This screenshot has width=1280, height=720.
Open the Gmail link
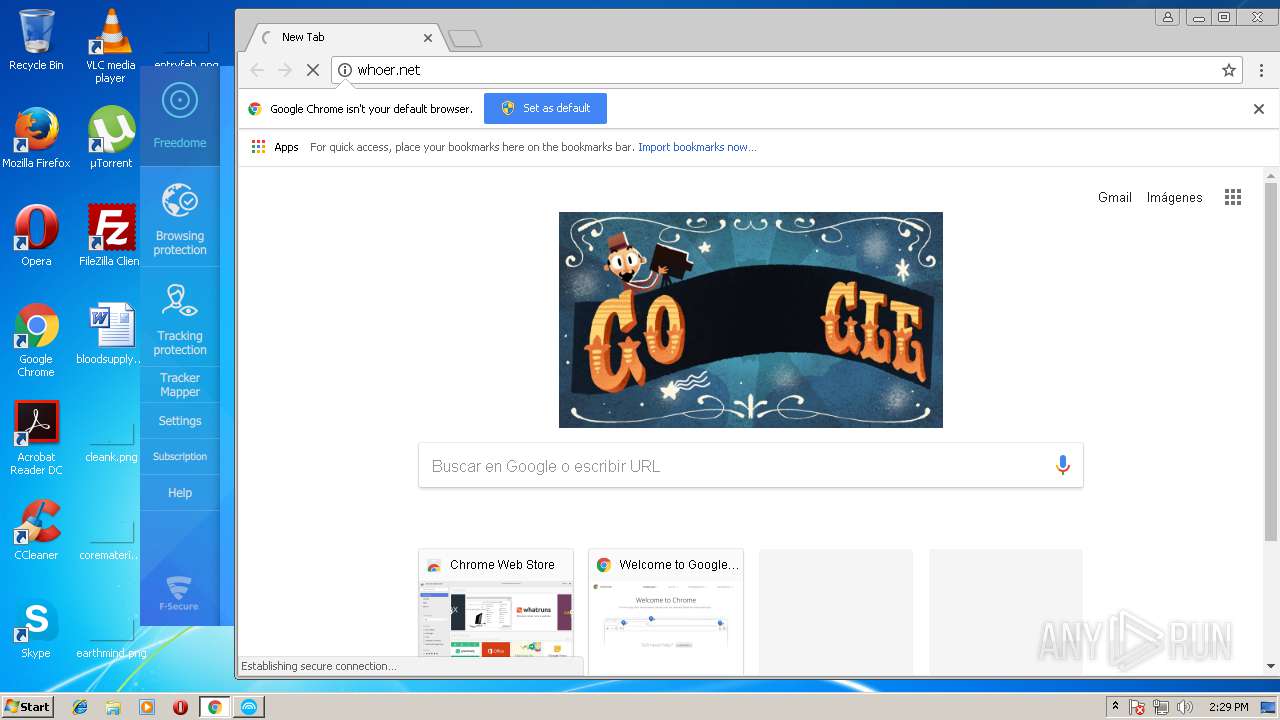pyautogui.click(x=1115, y=197)
